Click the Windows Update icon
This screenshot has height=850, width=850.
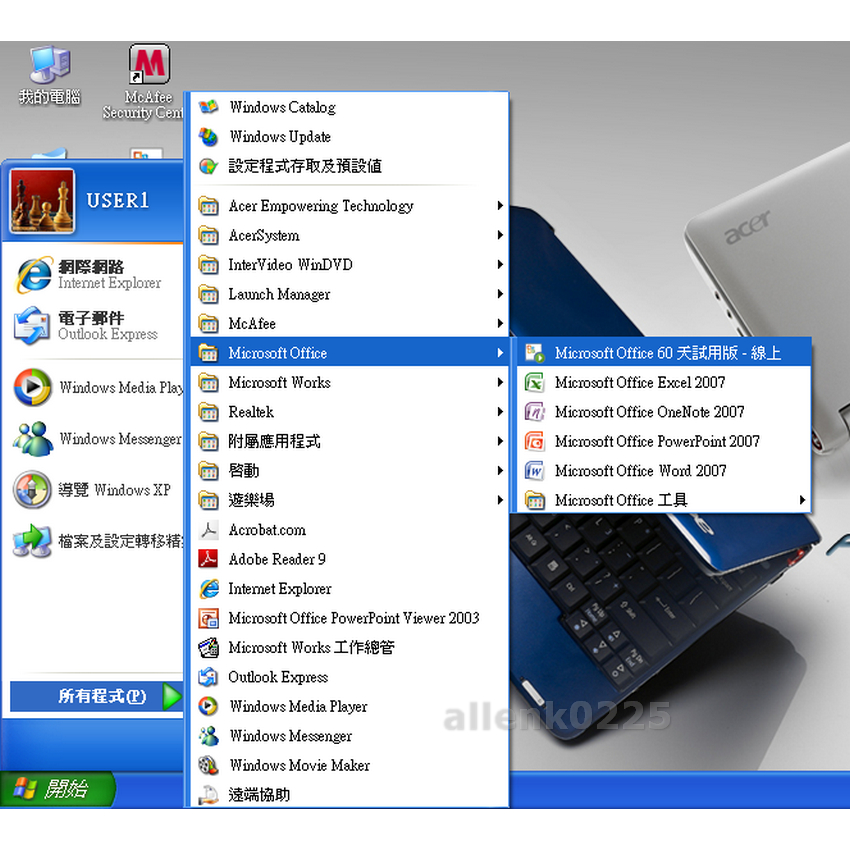tap(208, 137)
